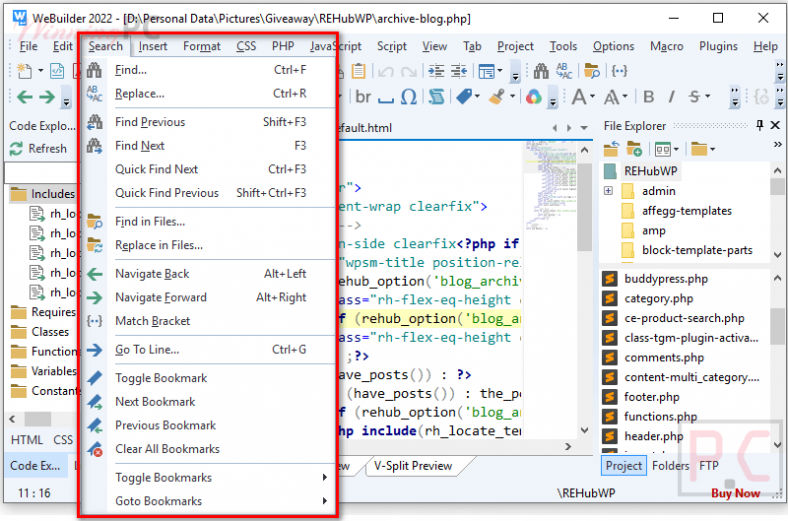
Task: Open Go To Line... dialog
Action: tap(209, 350)
